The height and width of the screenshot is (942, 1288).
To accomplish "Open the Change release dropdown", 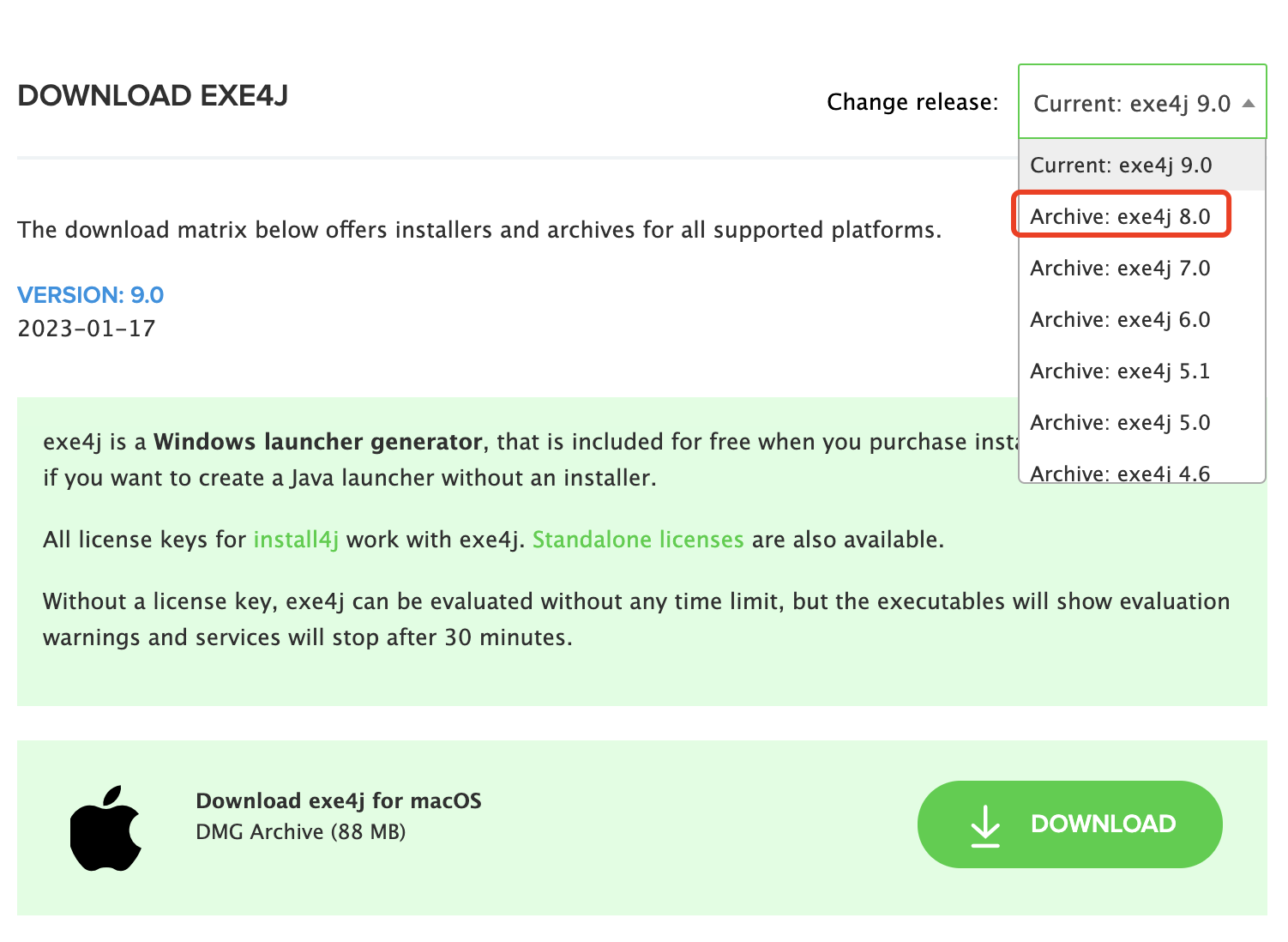I will click(1142, 102).
